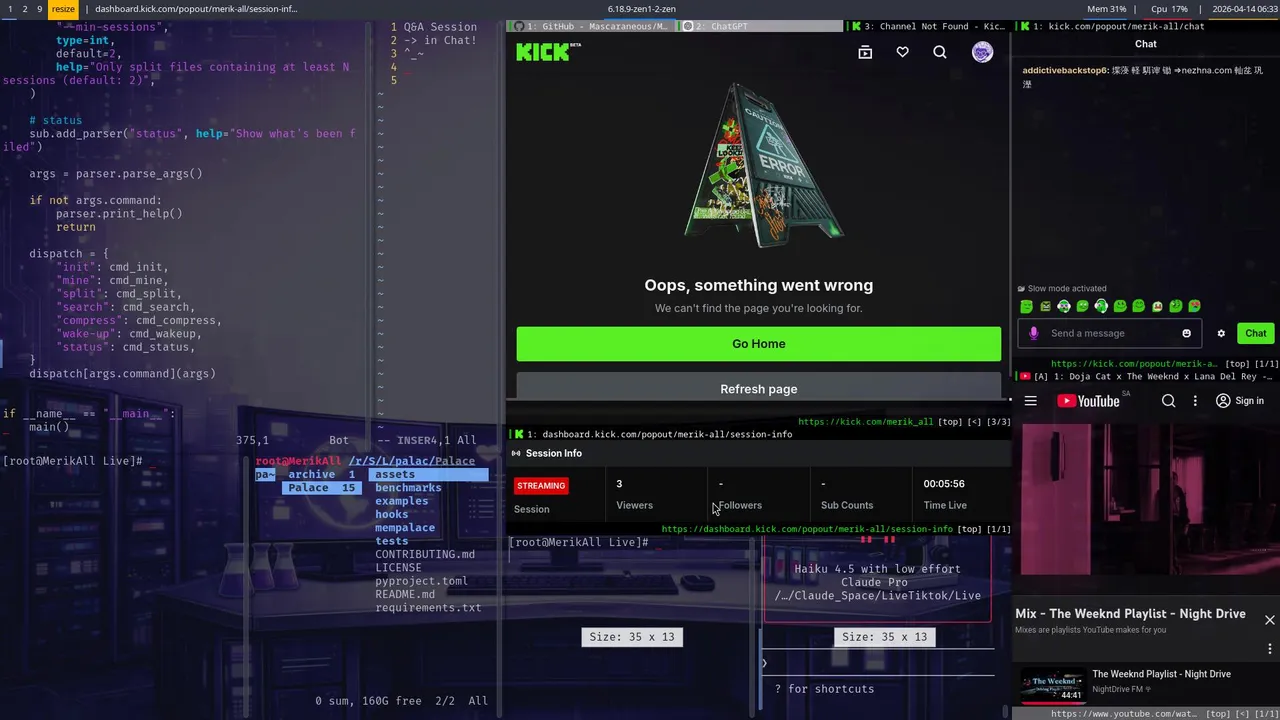Click the Sign in account icon on YouTube

point(1223,401)
